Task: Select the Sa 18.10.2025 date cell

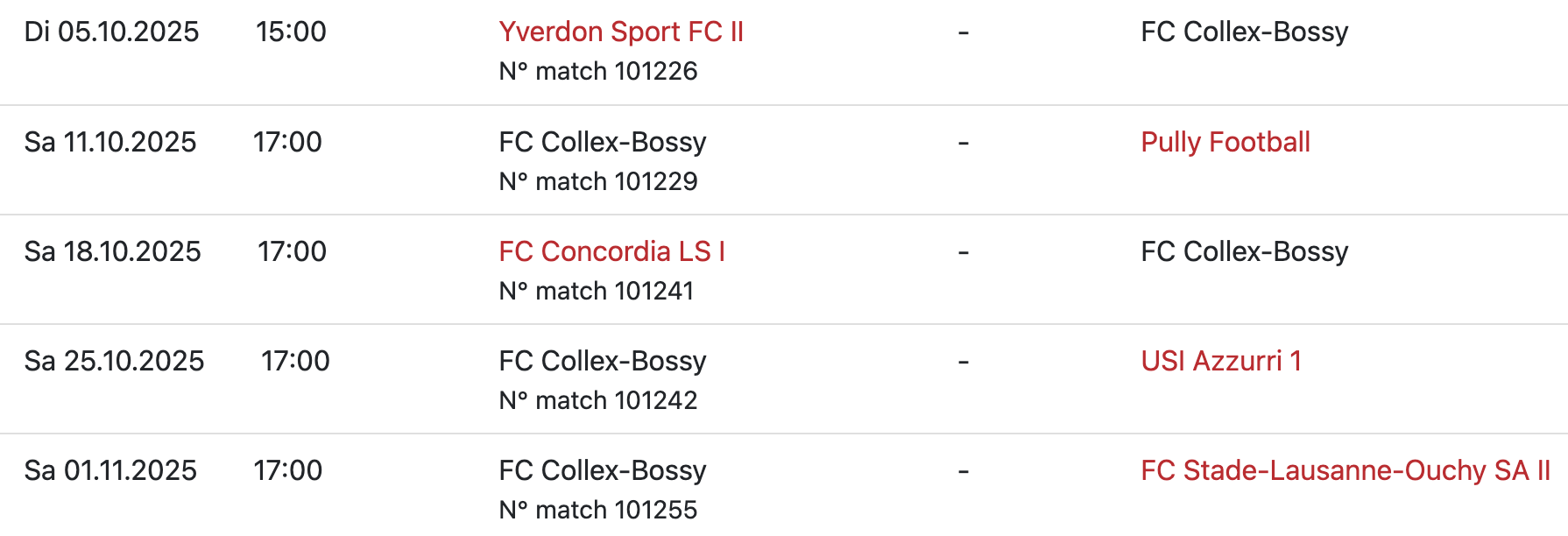Action: (x=112, y=251)
